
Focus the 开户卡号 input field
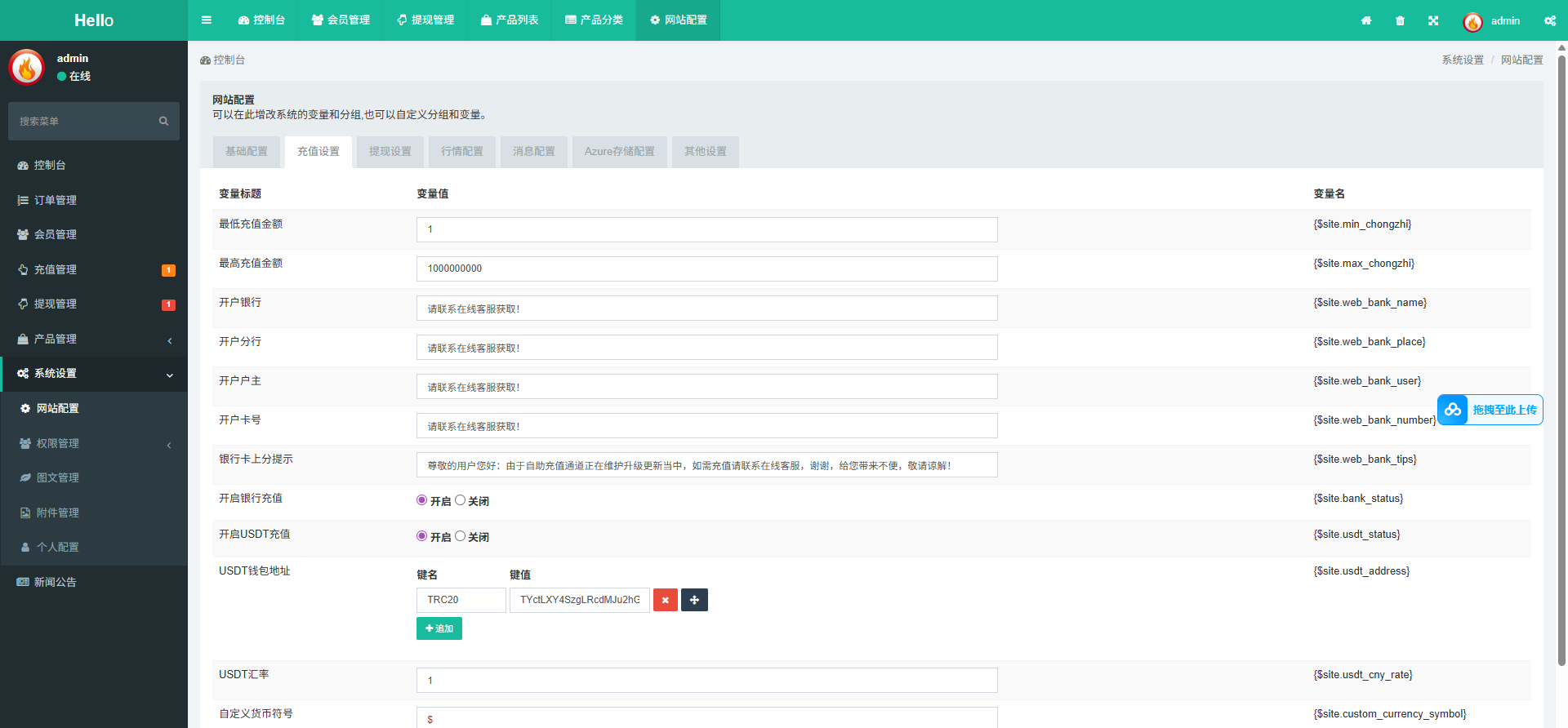(707, 426)
